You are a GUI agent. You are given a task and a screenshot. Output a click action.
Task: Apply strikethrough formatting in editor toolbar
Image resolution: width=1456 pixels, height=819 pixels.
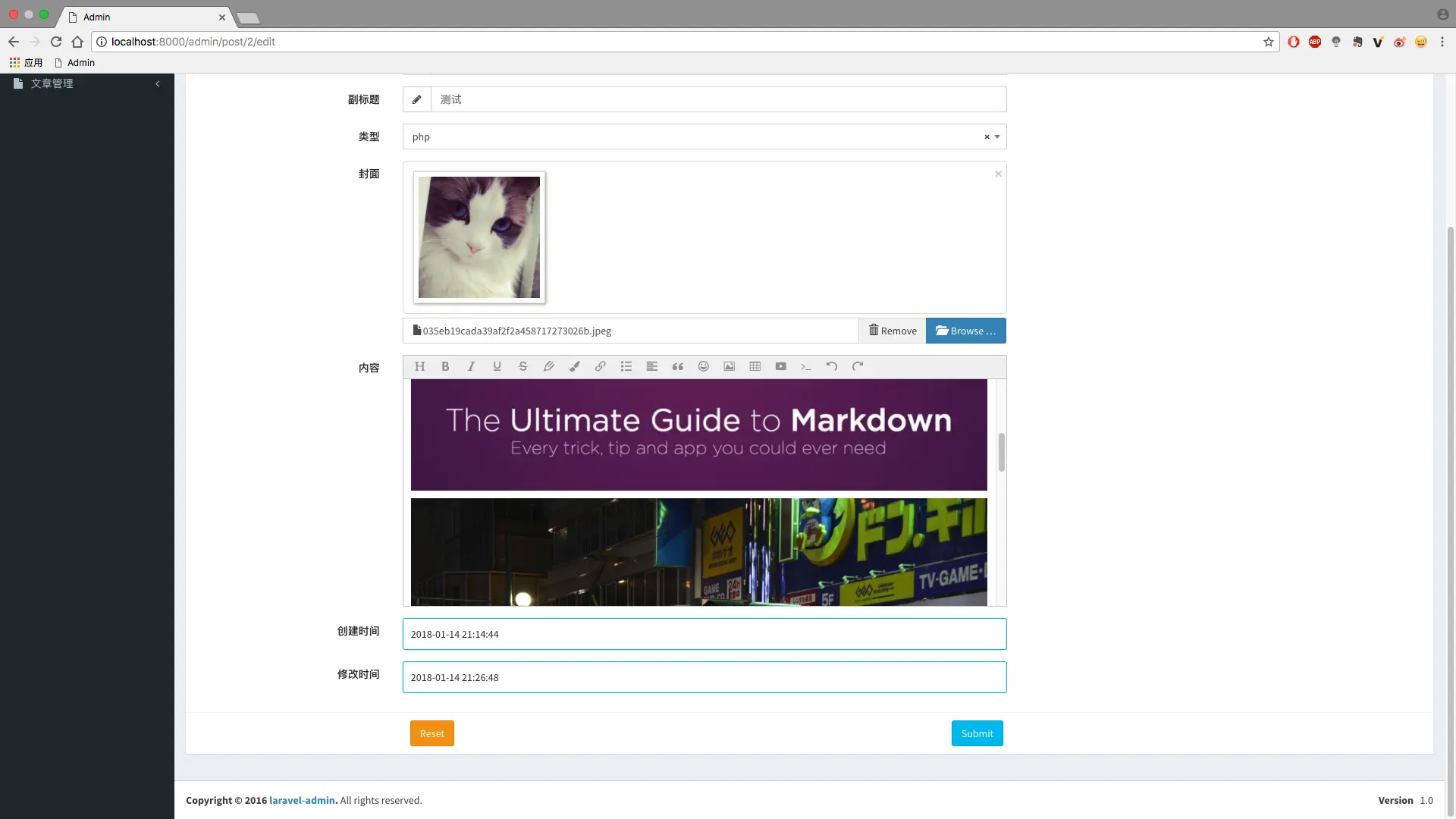click(x=522, y=366)
